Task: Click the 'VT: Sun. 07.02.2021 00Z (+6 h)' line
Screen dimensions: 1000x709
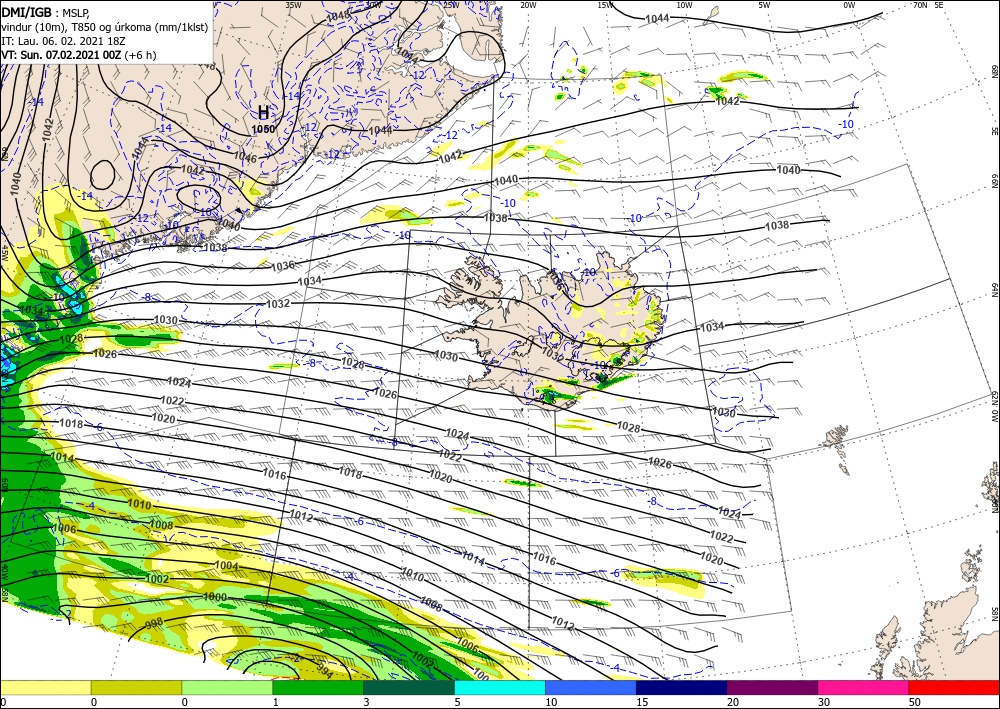Action: [78, 55]
